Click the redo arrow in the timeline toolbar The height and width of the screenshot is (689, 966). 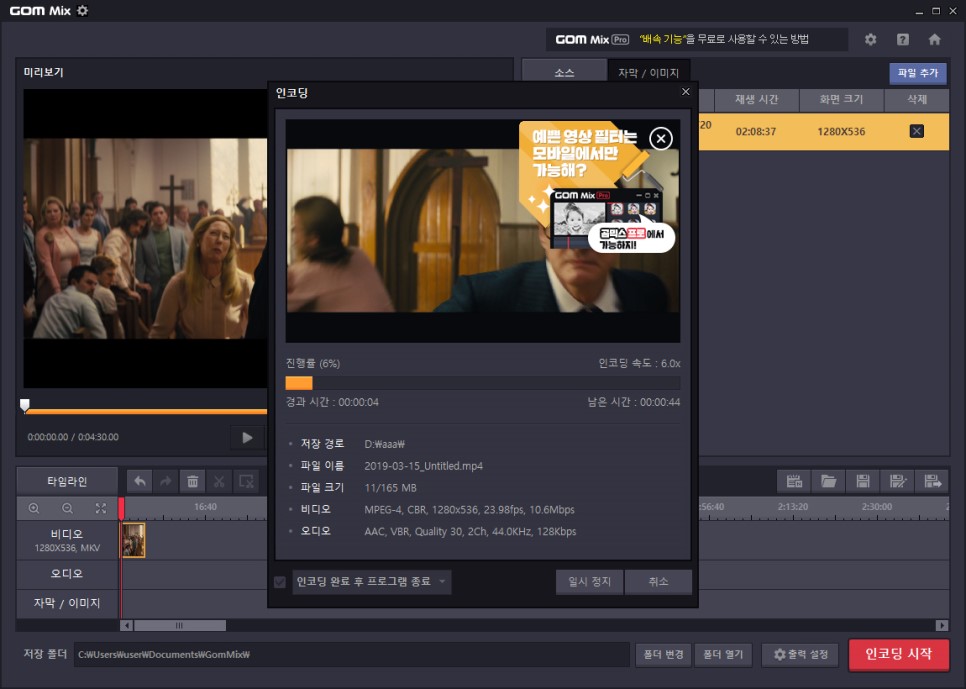(166, 481)
